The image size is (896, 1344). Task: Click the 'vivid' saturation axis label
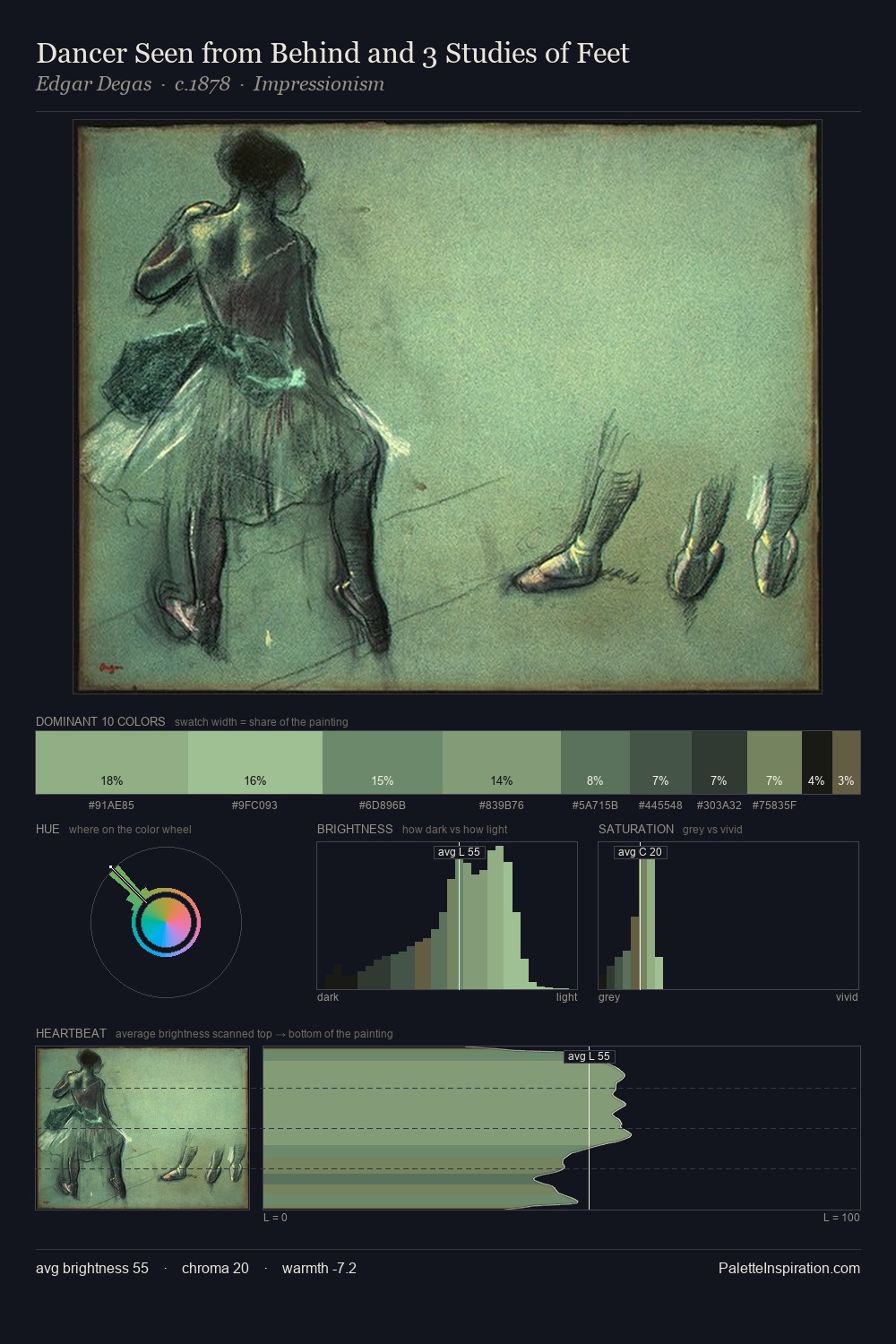tap(847, 997)
